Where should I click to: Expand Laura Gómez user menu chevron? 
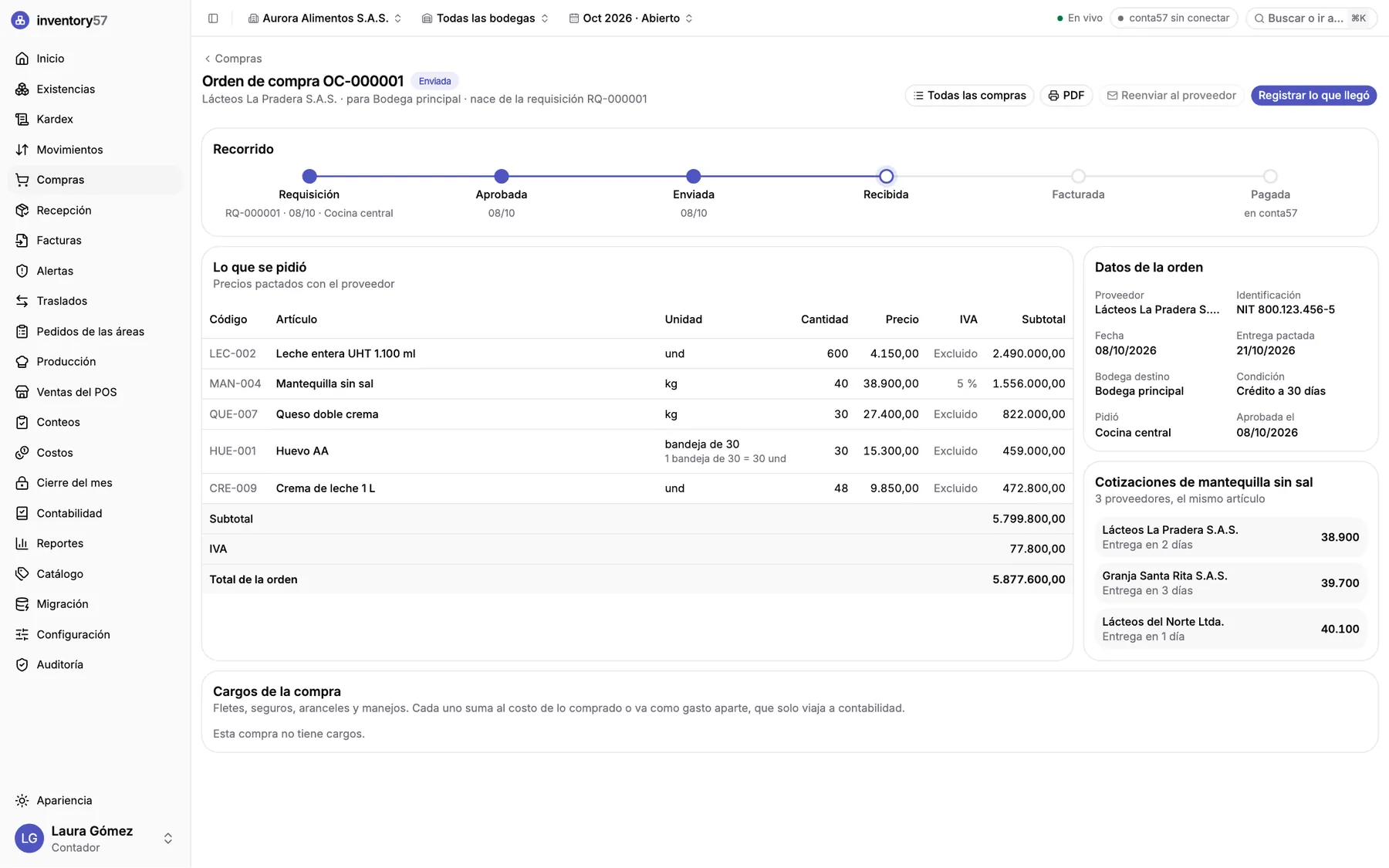pos(167,839)
